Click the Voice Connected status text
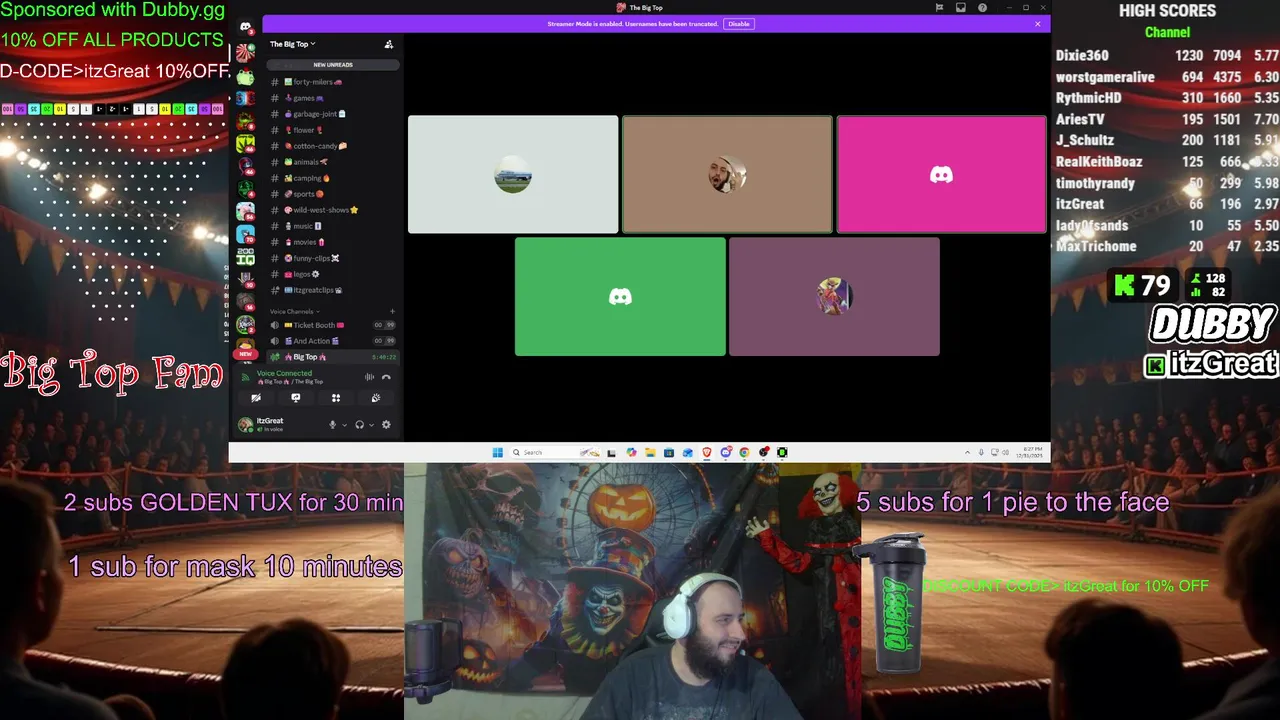 [284, 374]
